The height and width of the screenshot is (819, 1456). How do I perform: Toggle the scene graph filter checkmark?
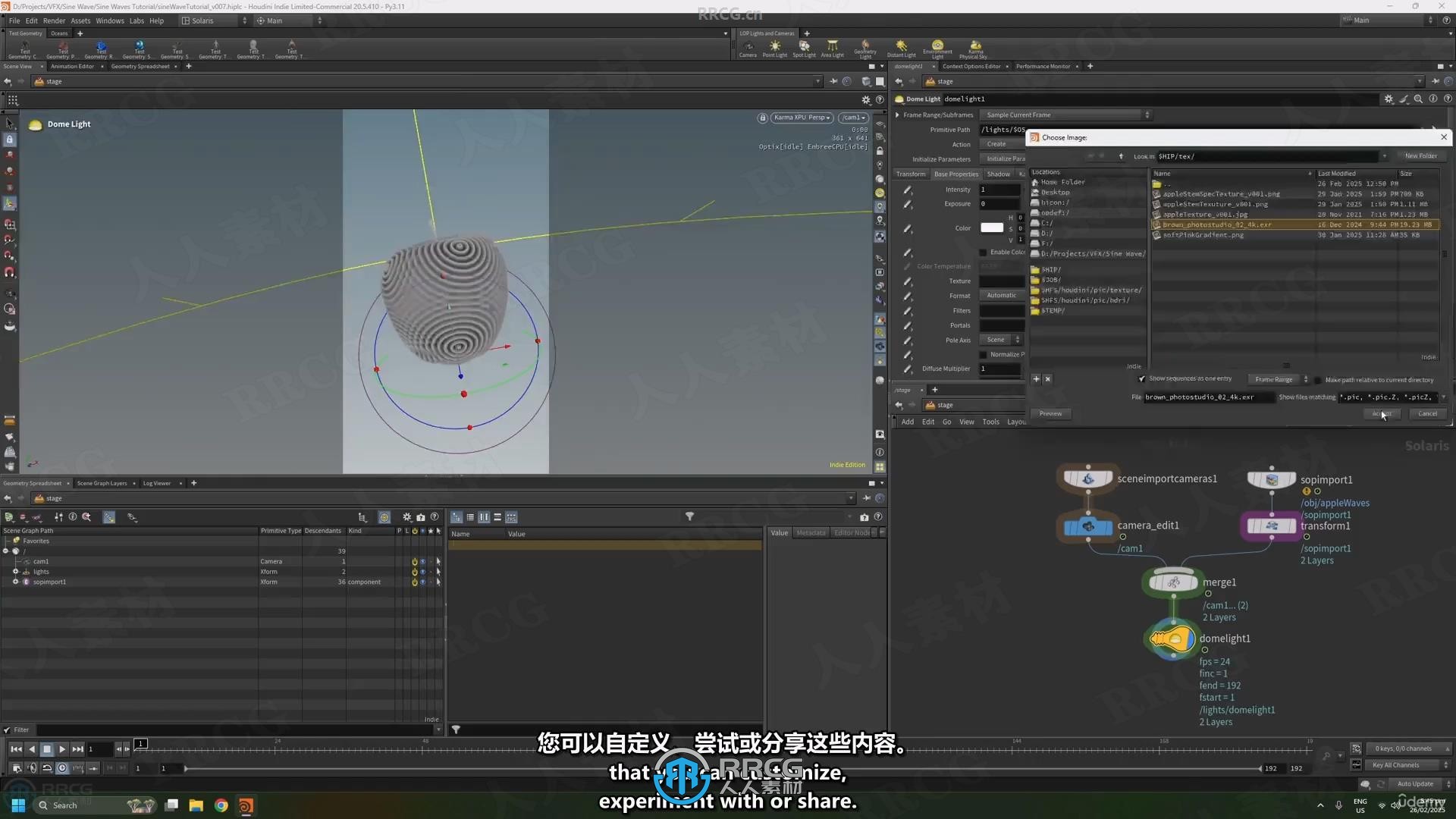pos(7,730)
